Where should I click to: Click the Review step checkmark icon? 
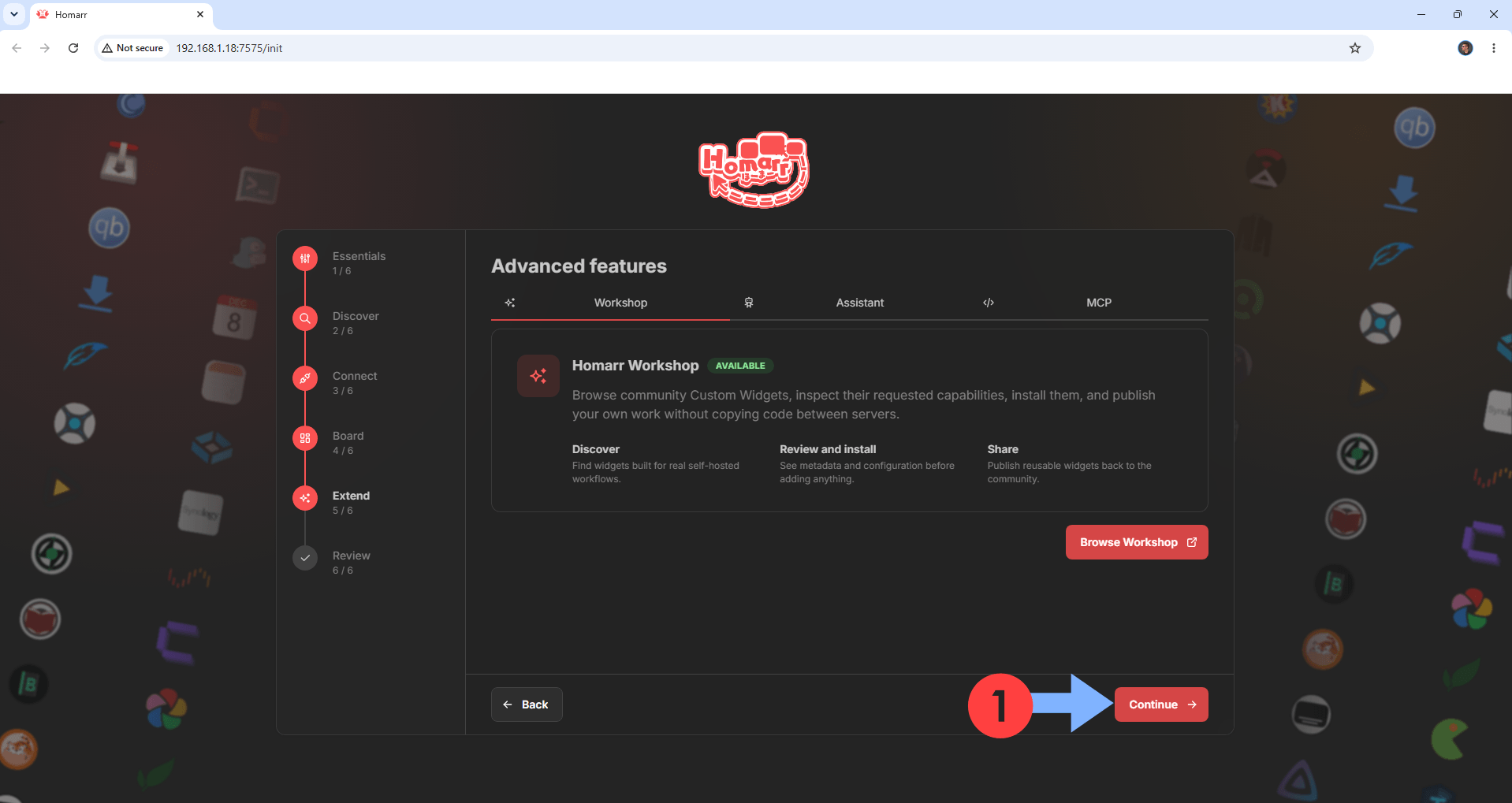click(305, 558)
